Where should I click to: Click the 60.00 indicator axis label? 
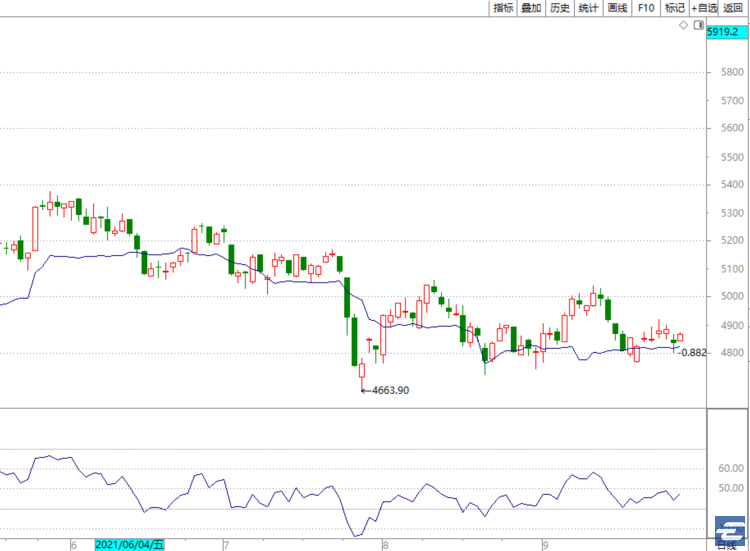click(731, 469)
